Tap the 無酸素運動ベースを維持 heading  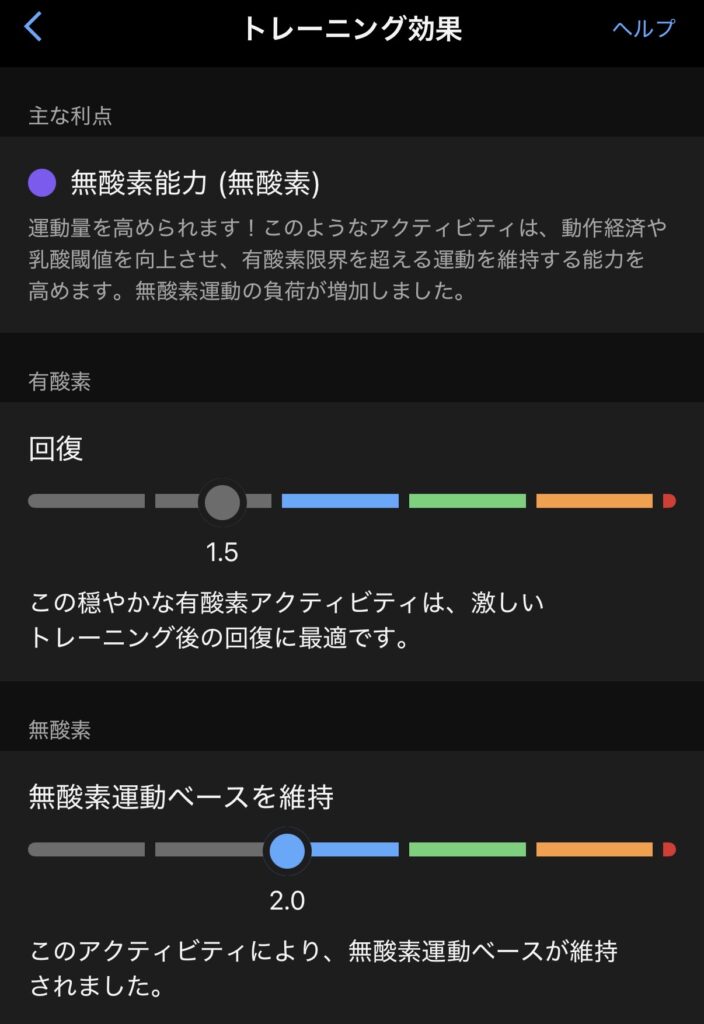181,797
